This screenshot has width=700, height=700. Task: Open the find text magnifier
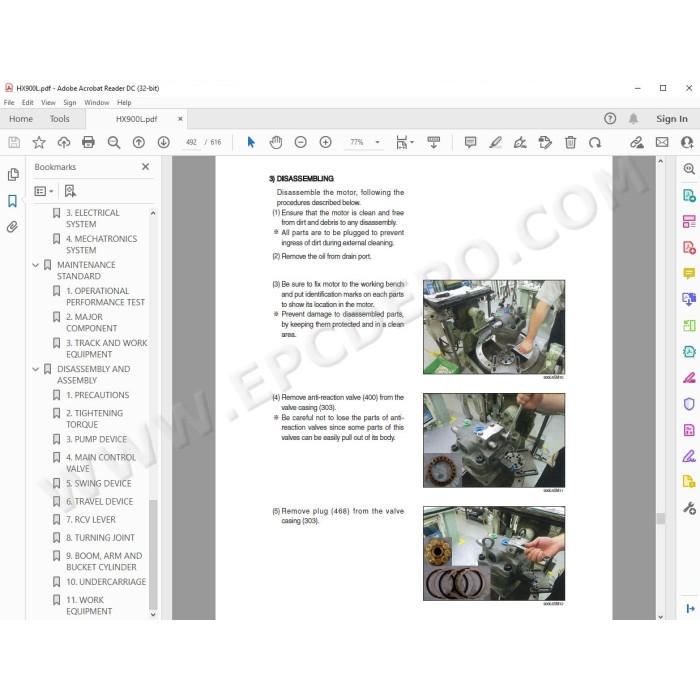(x=114, y=142)
